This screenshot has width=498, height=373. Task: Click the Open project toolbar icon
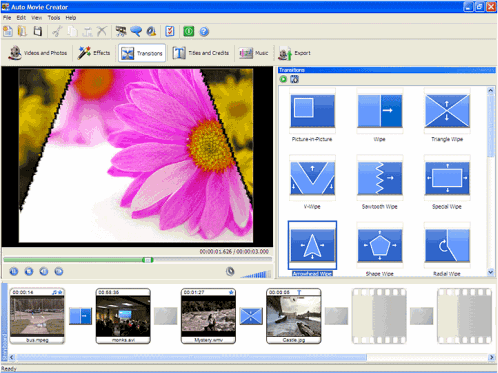tap(22, 32)
